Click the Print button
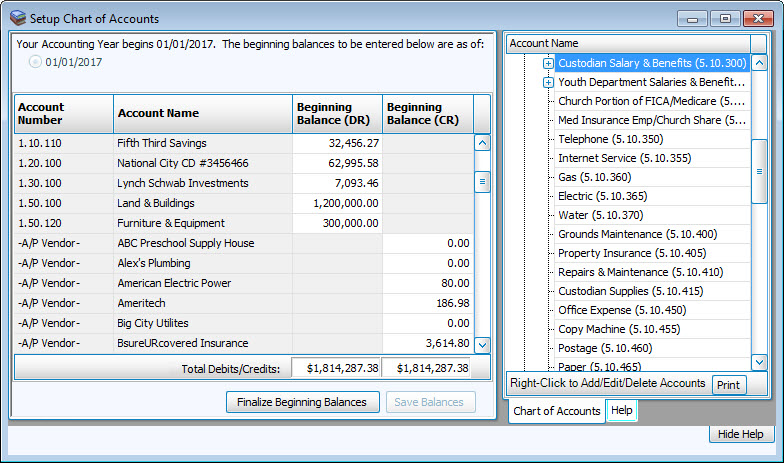Image resolution: width=784 pixels, height=463 pixels. point(729,384)
